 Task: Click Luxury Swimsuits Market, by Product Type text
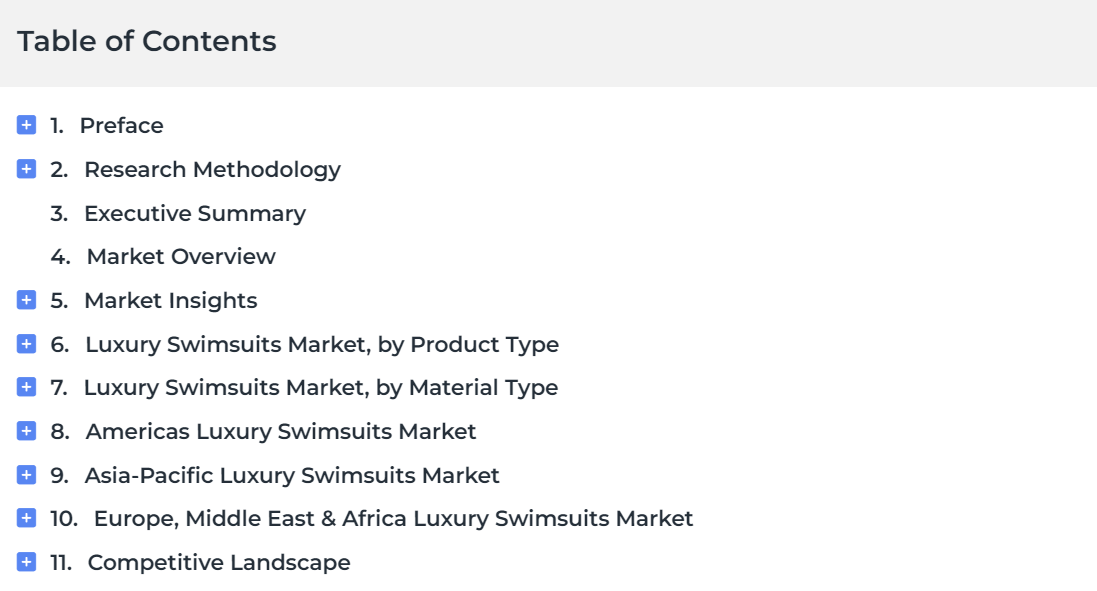tap(322, 345)
